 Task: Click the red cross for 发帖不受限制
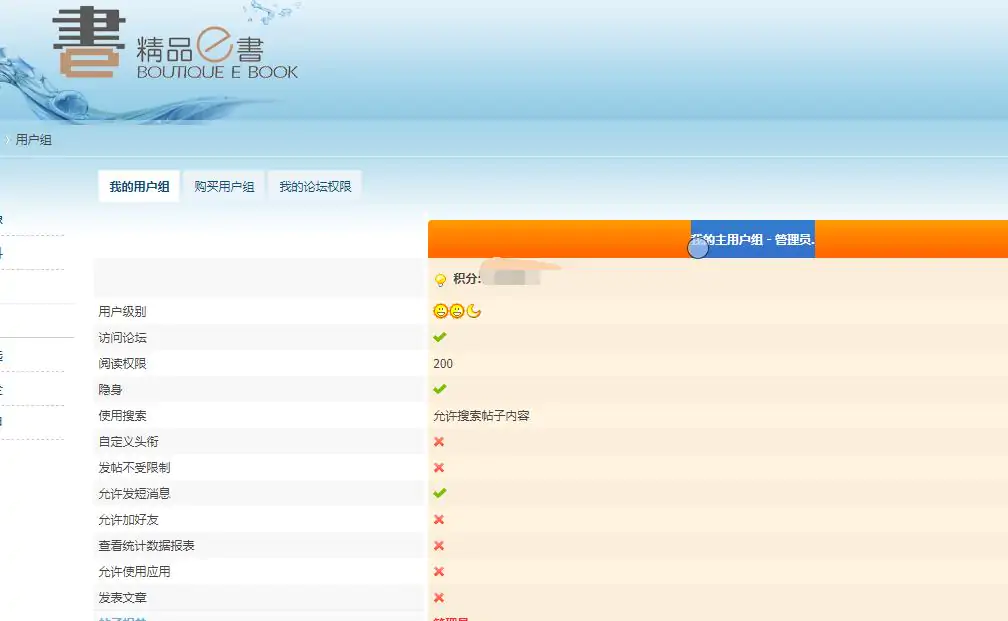(x=439, y=467)
